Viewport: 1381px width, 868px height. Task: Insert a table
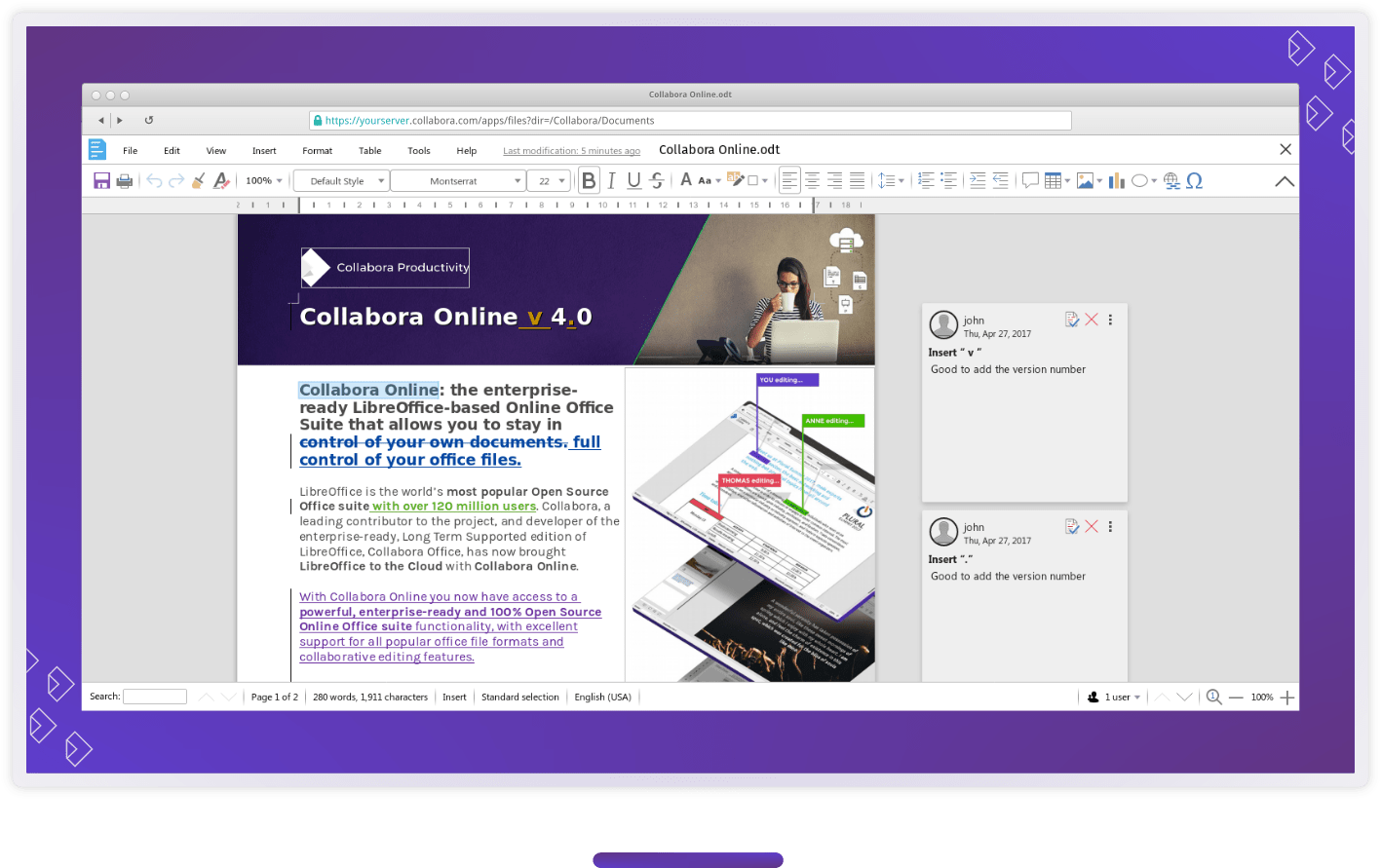click(1053, 180)
